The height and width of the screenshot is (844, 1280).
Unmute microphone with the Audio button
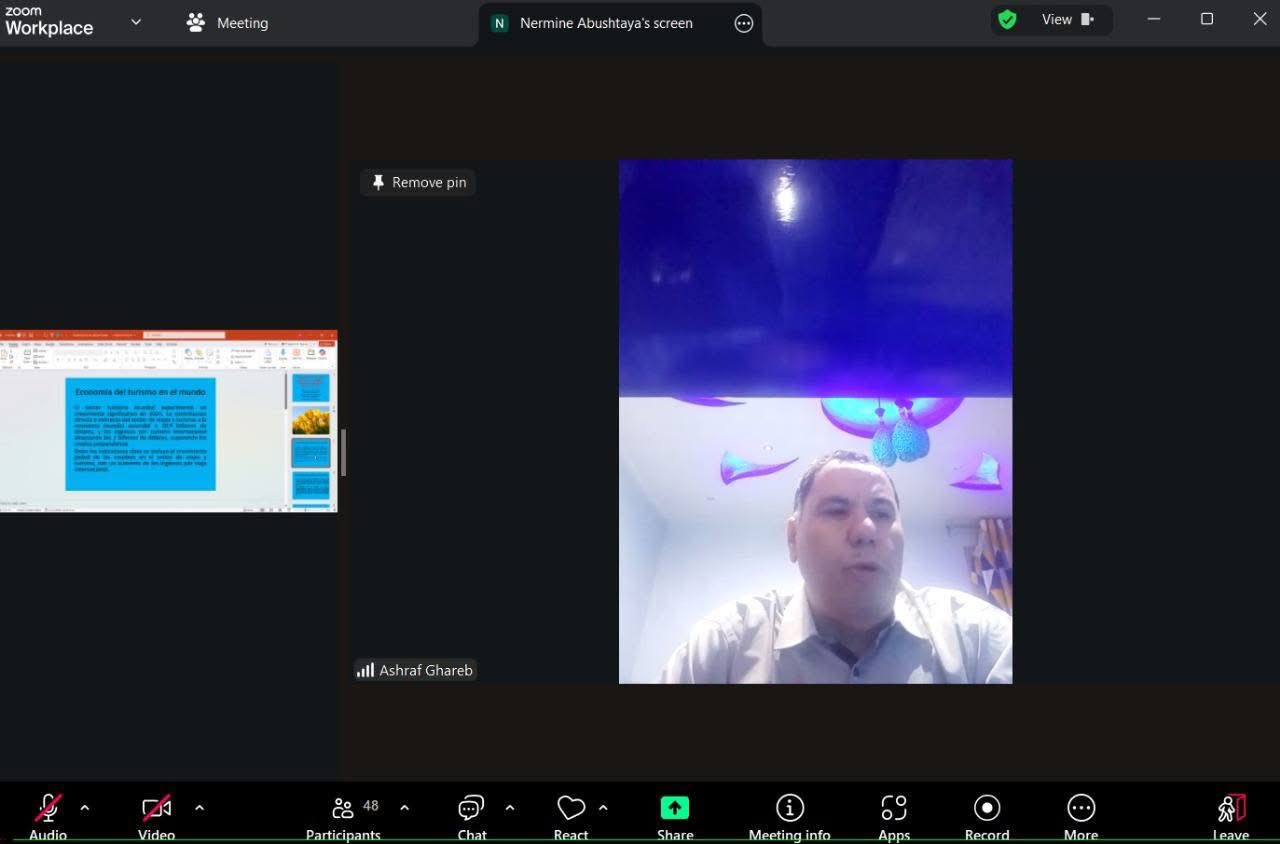pyautogui.click(x=48, y=814)
